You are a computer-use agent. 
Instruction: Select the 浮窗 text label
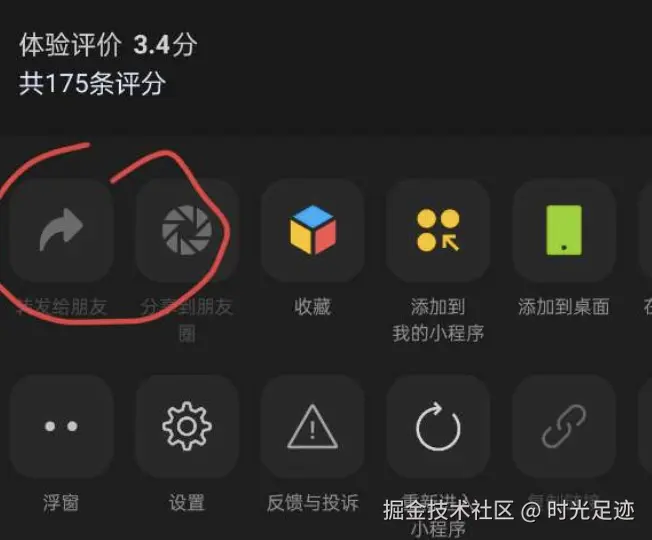point(61,502)
